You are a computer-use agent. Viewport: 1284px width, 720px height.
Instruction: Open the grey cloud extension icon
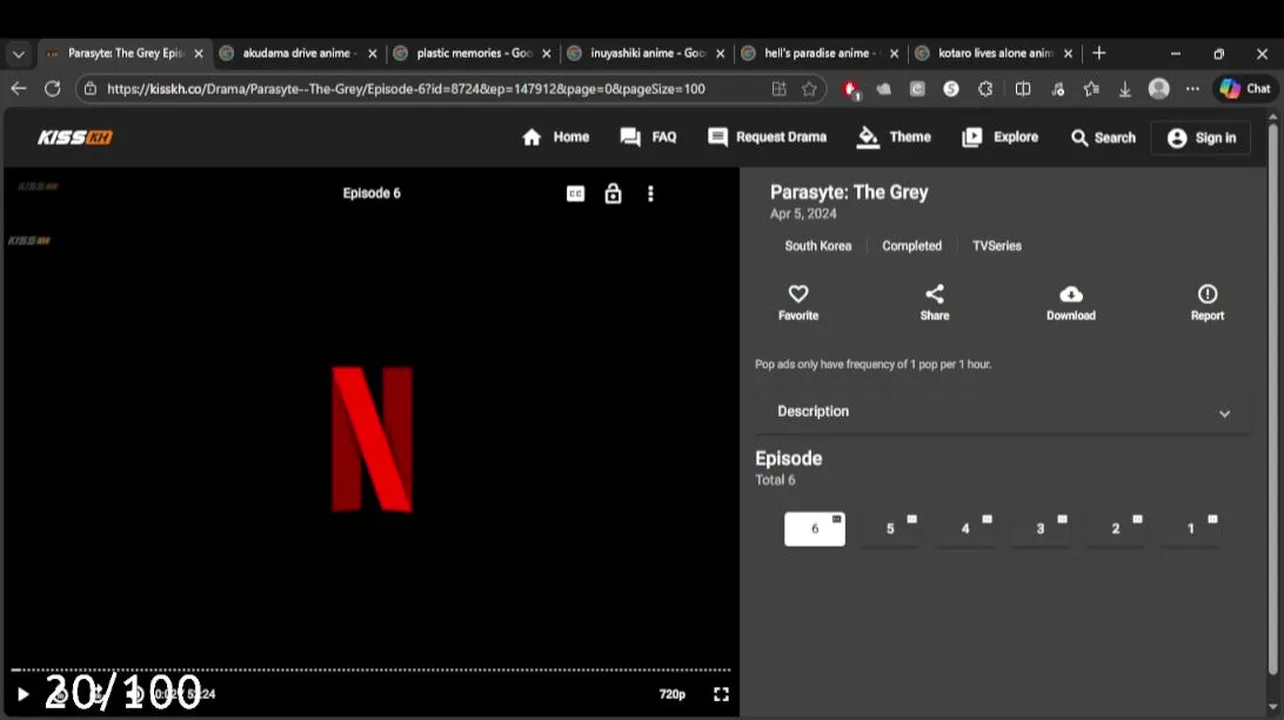[884, 89]
